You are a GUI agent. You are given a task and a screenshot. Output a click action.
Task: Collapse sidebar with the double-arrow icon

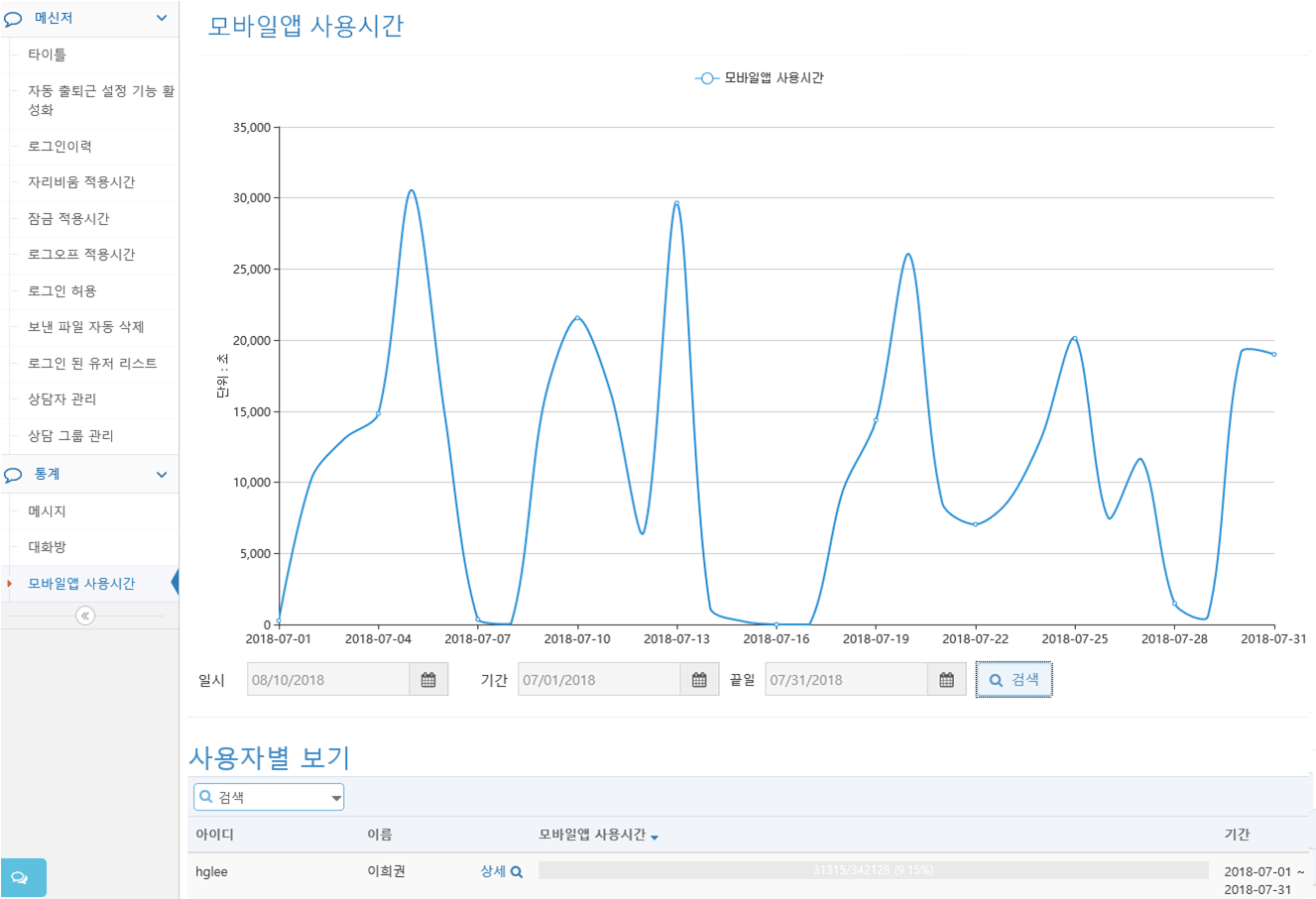click(x=85, y=616)
